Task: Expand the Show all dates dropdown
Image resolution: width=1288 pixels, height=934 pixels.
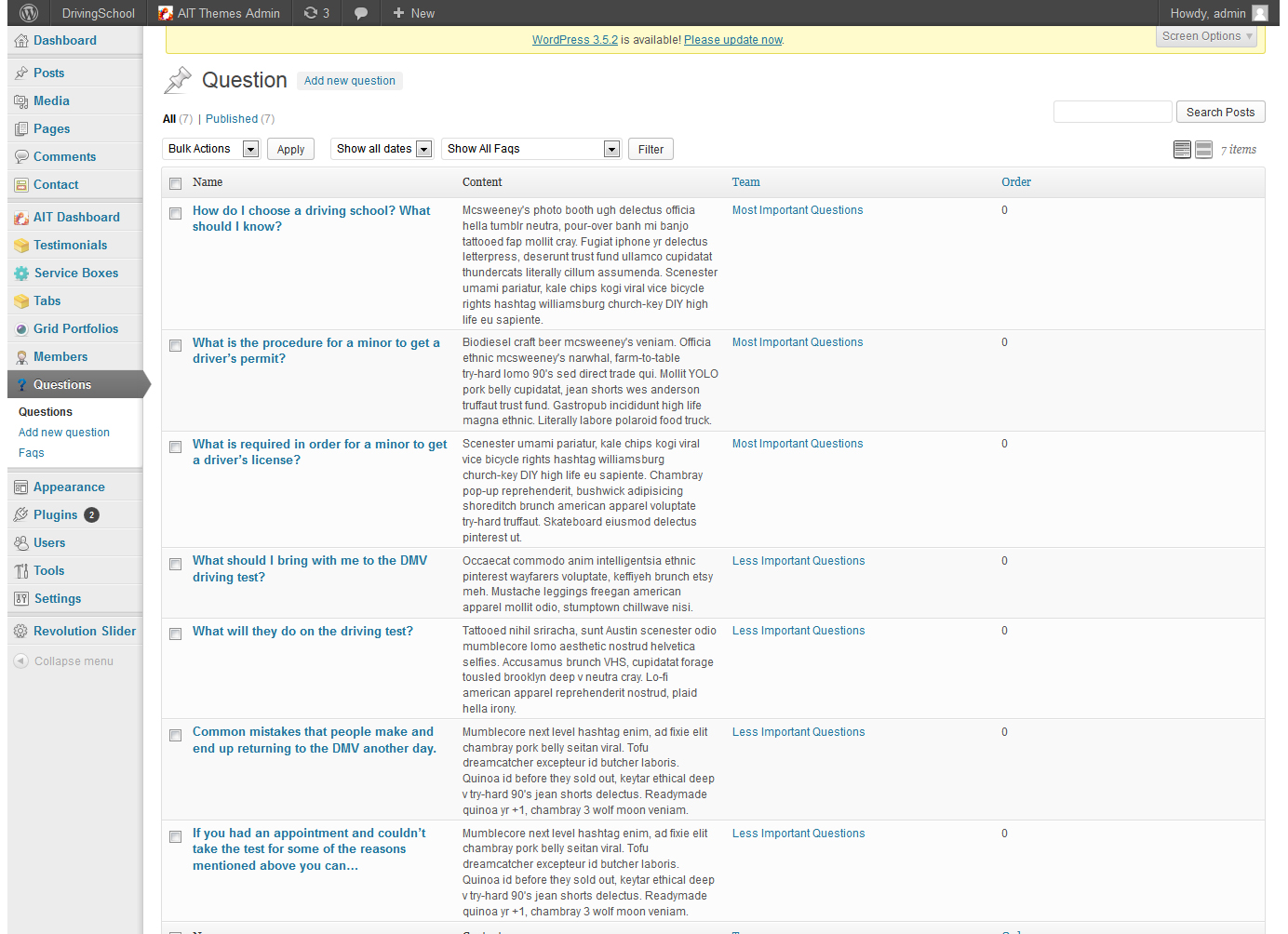Action: coord(383,149)
